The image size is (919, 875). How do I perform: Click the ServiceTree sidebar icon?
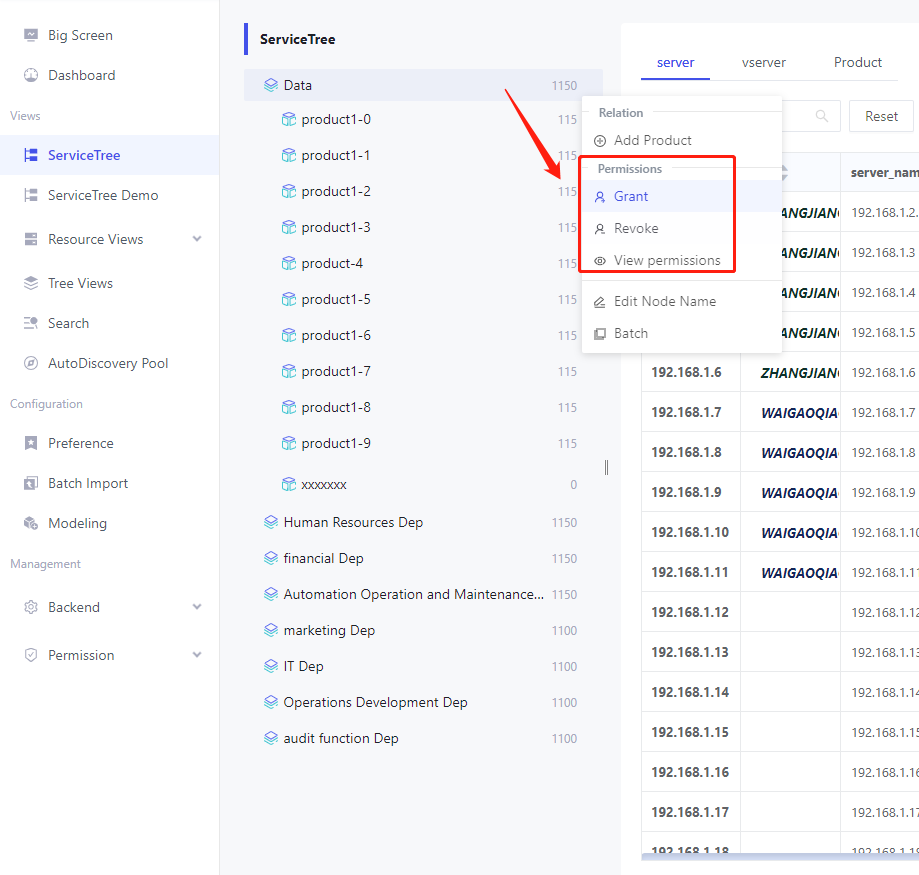(31, 155)
